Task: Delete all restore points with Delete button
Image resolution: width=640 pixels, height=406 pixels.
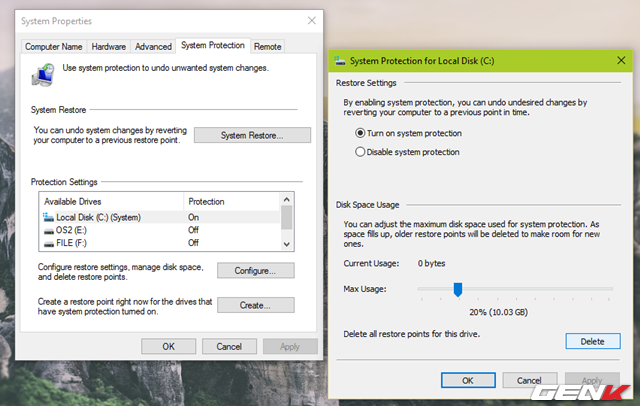Action: click(x=592, y=341)
